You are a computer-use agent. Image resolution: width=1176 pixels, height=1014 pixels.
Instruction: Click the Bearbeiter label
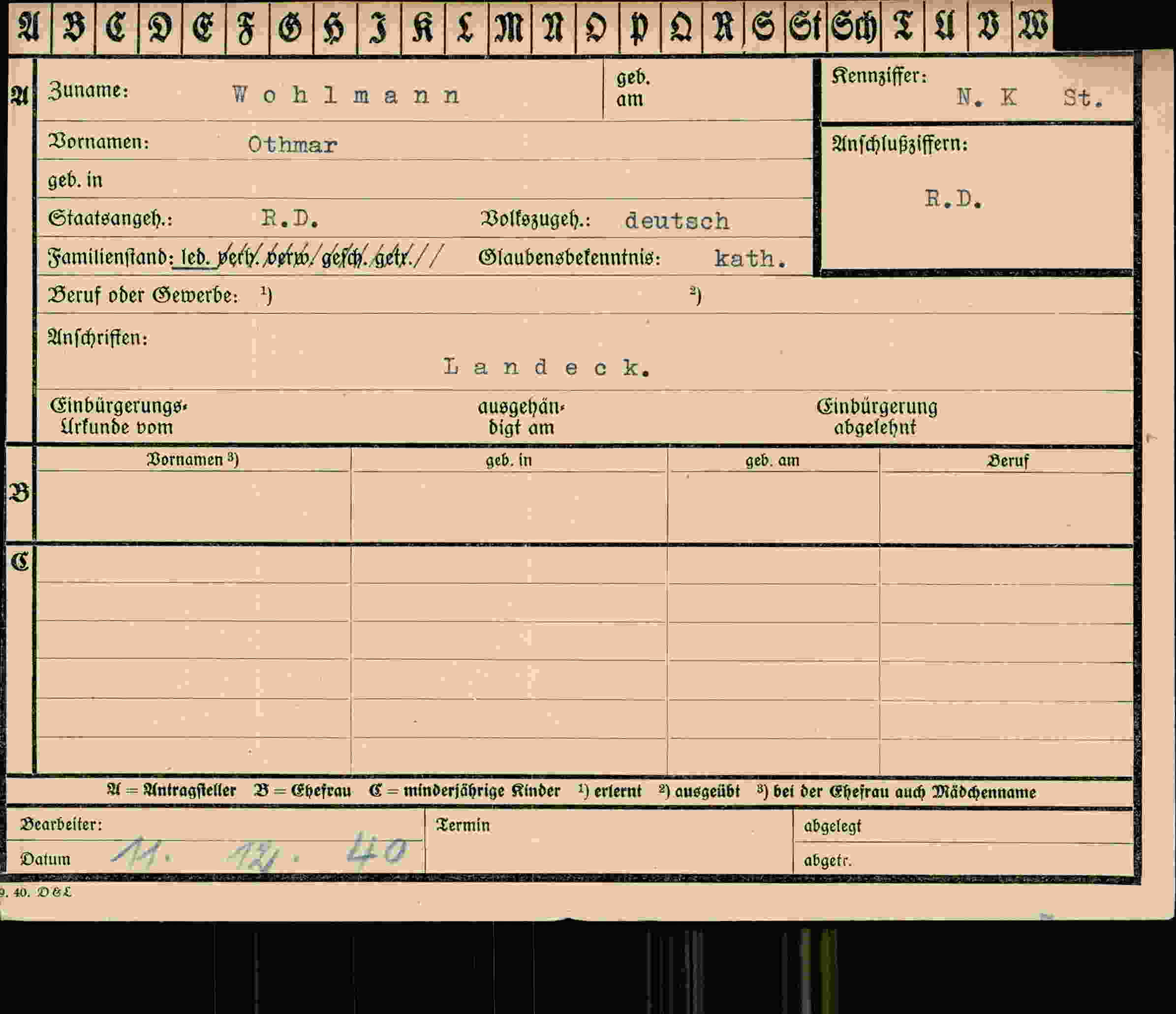[x=62, y=825]
